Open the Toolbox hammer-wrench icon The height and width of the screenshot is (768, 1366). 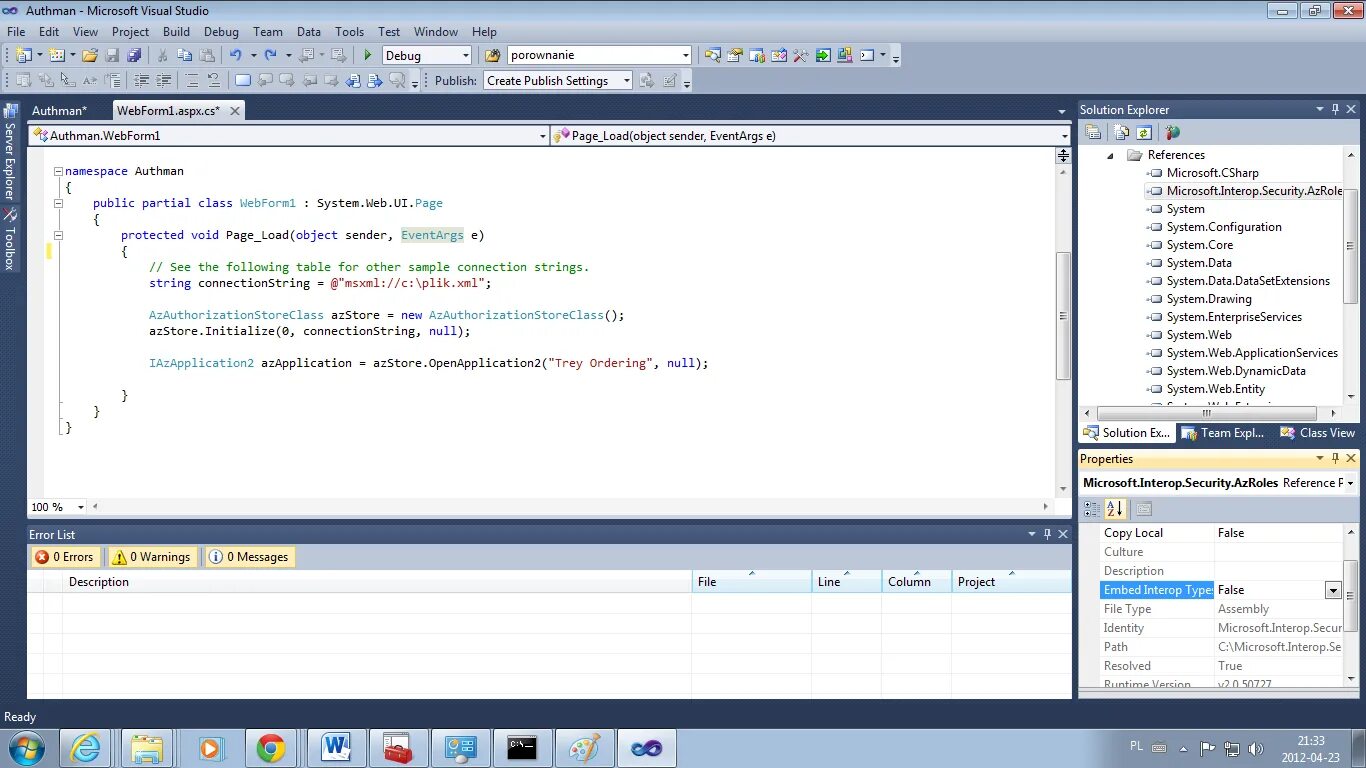click(x=801, y=56)
